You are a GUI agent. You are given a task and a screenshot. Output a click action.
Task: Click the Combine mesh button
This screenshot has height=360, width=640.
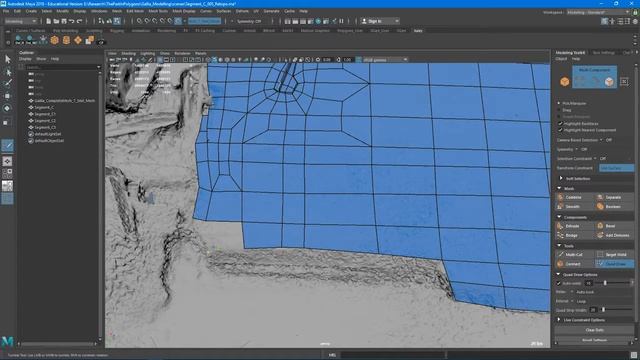[575, 197]
